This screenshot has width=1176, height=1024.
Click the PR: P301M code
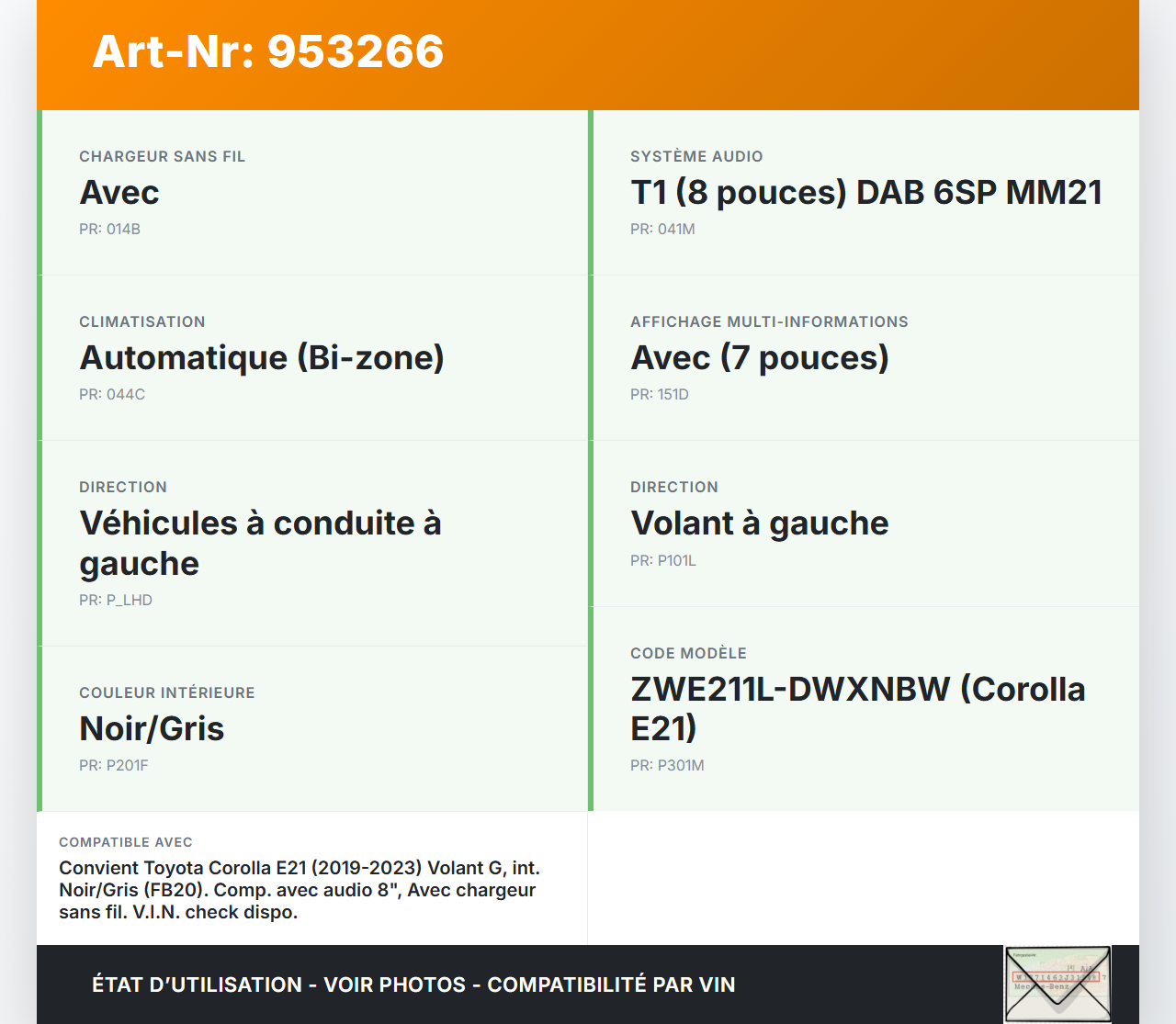tap(667, 766)
